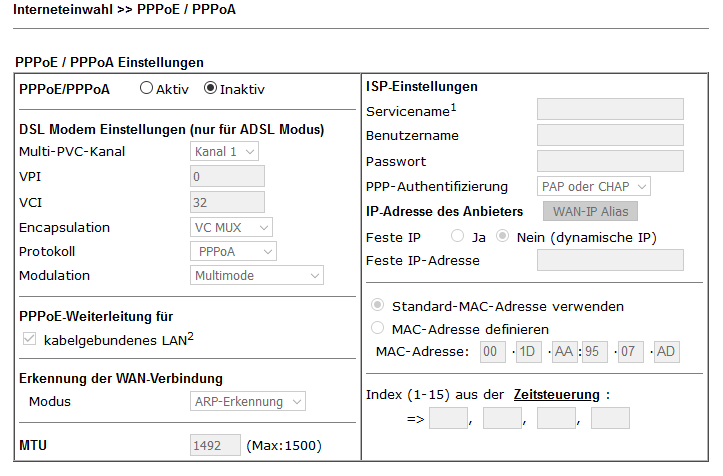723x476 pixels.
Task: Select MAC-Adresse definieren option
Action: coord(377,328)
